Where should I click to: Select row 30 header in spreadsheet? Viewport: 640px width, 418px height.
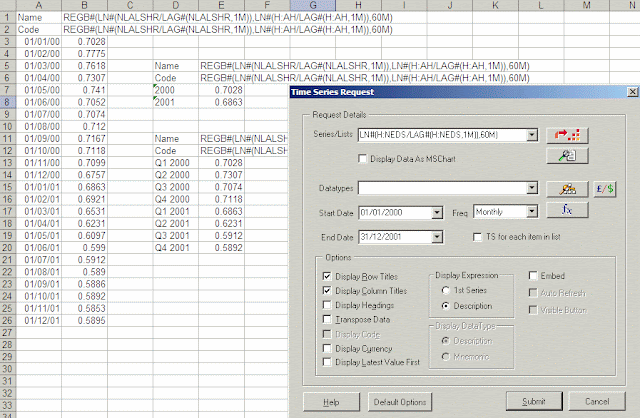pos(7,369)
